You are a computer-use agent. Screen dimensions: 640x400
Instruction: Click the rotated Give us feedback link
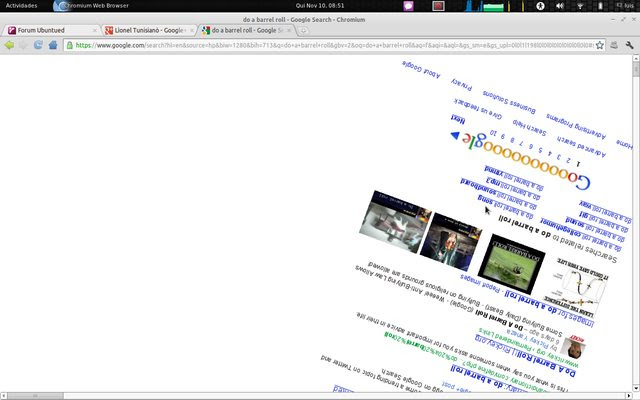coord(478,109)
